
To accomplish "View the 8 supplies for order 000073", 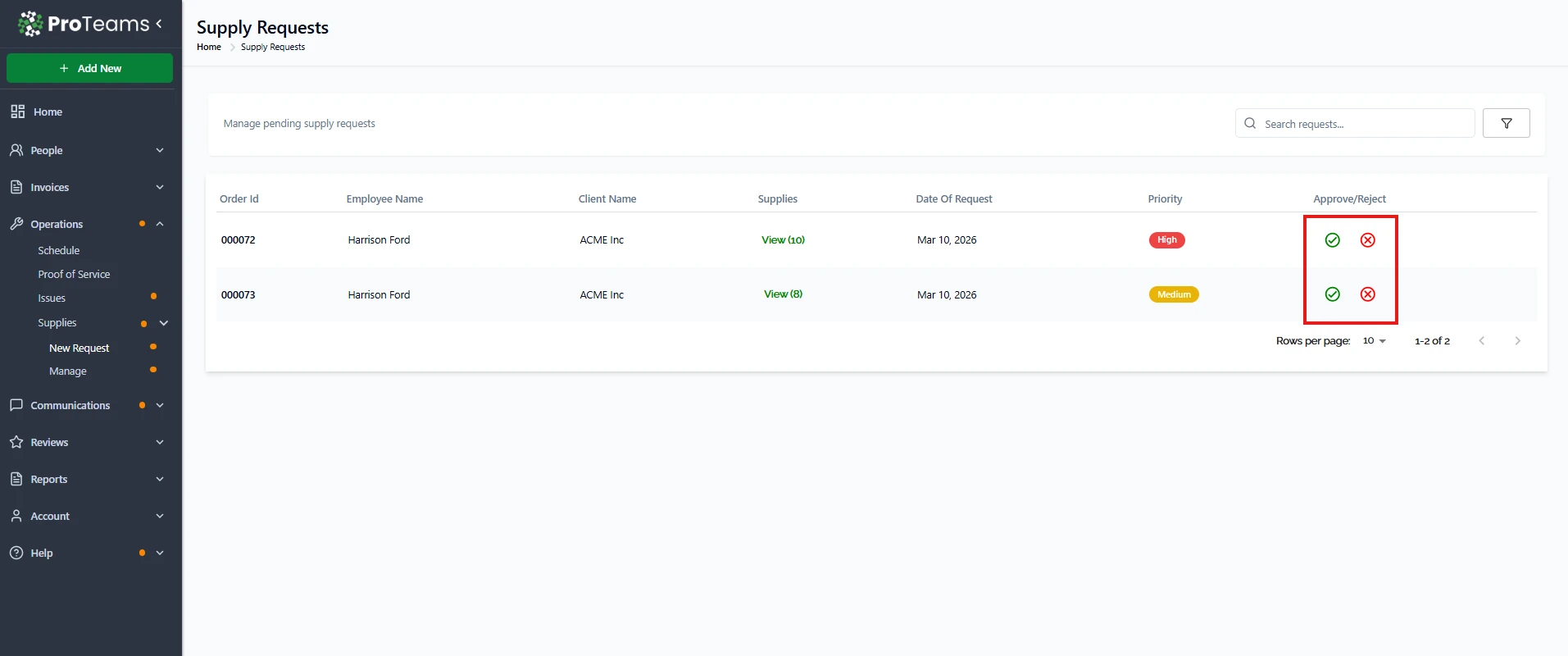I will (x=783, y=294).
